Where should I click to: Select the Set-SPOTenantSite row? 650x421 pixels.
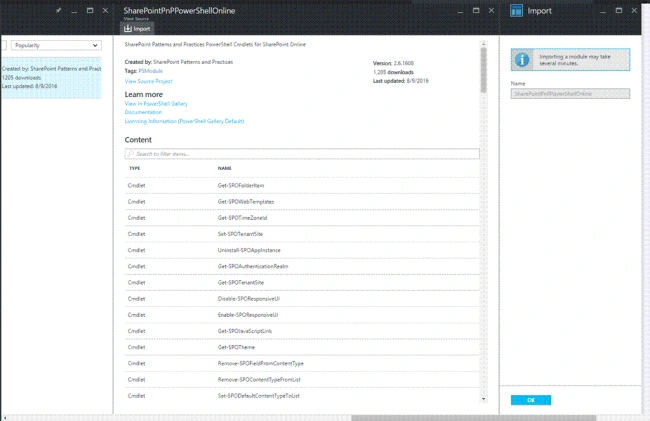tap(302, 234)
